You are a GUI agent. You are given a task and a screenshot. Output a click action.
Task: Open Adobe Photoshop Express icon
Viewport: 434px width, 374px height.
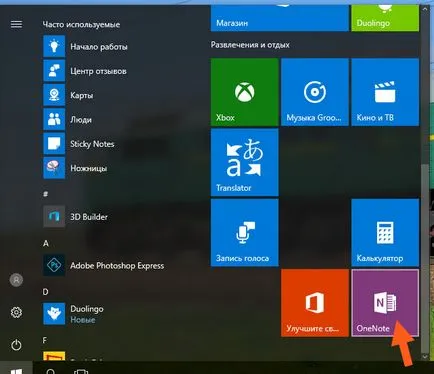click(x=54, y=265)
